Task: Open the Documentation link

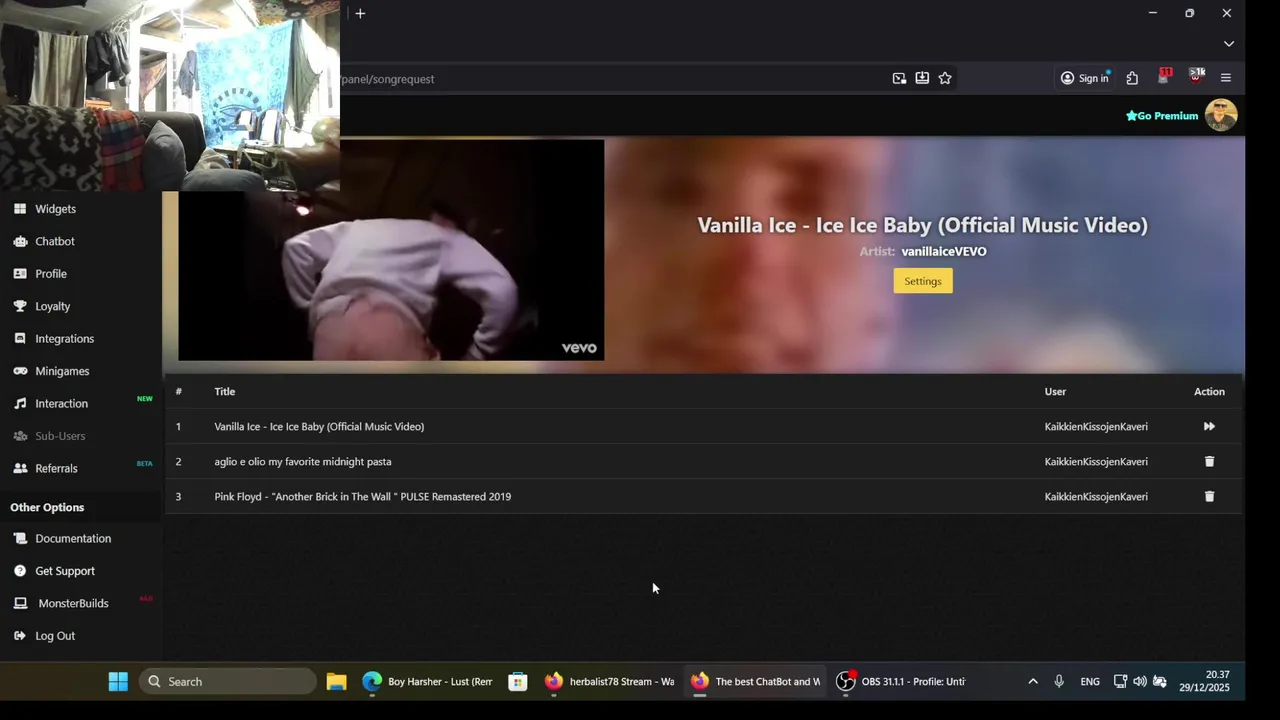Action: tap(73, 539)
